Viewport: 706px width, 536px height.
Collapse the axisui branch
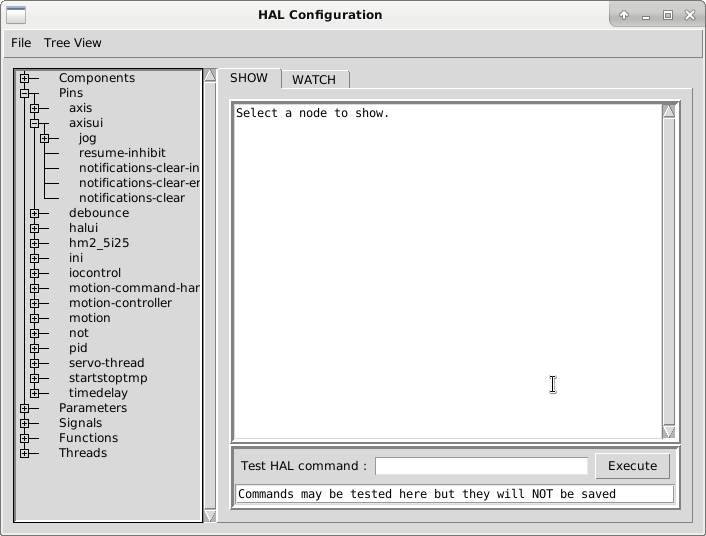(34, 123)
